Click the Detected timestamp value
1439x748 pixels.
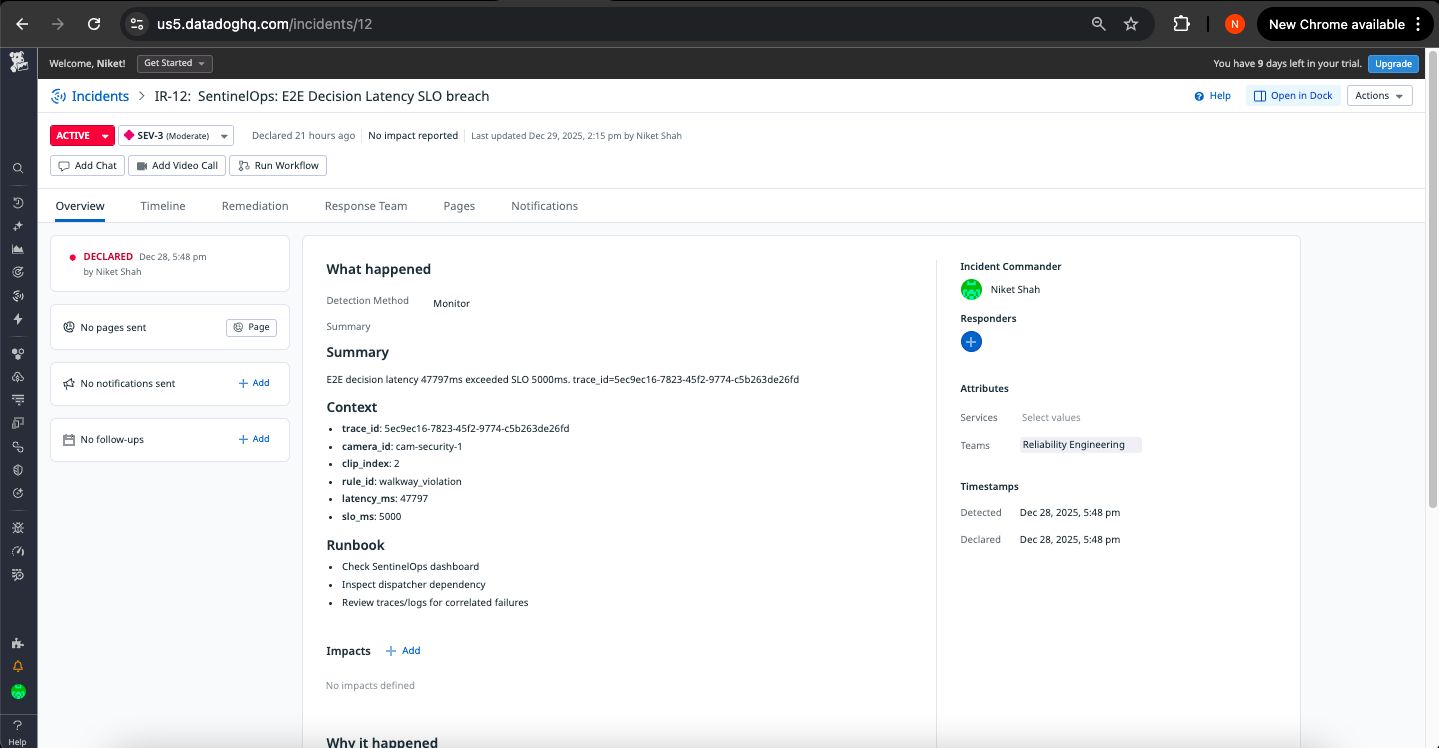1070,513
